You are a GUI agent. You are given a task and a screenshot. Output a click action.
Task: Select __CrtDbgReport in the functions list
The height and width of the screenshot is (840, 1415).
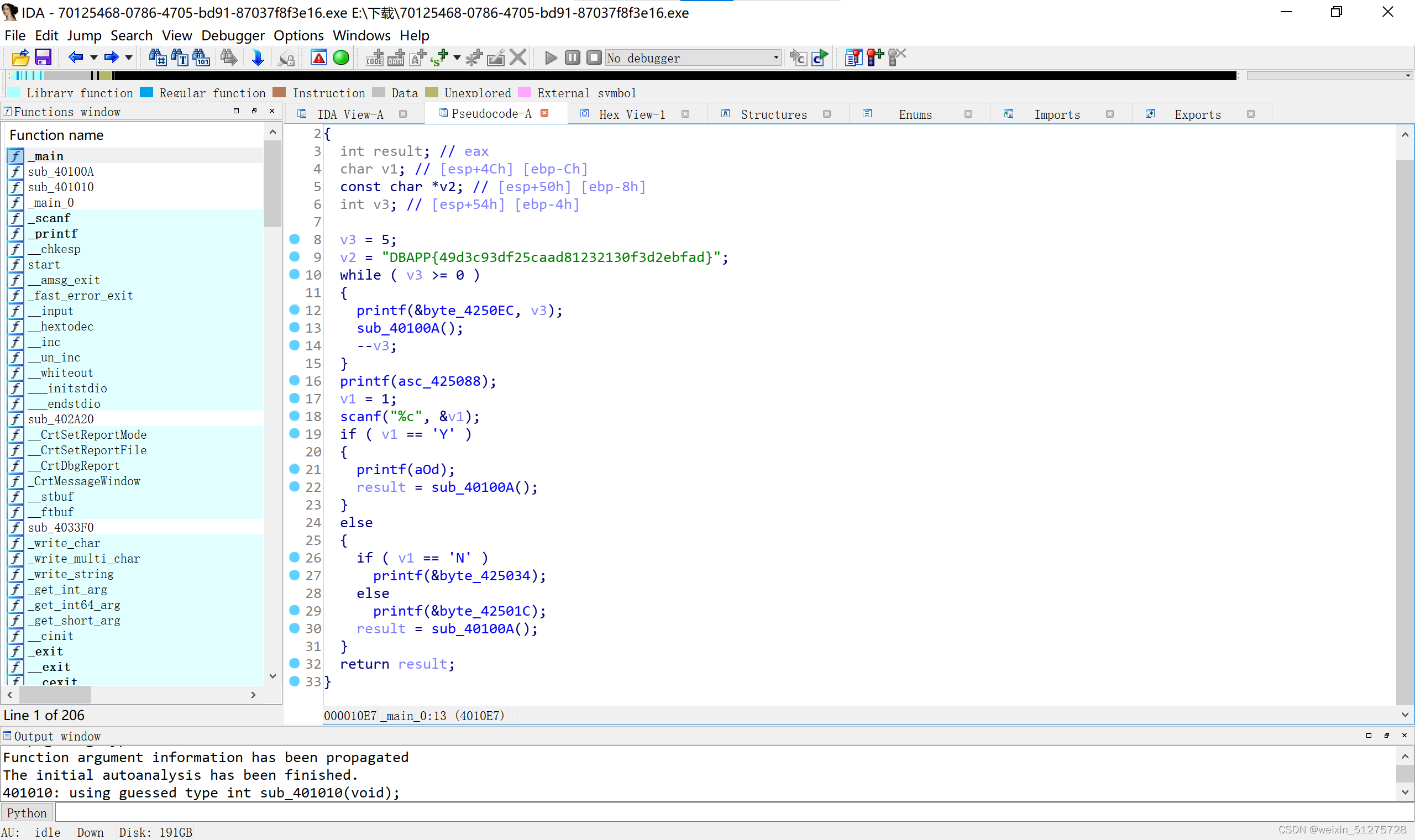coord(135,465)
